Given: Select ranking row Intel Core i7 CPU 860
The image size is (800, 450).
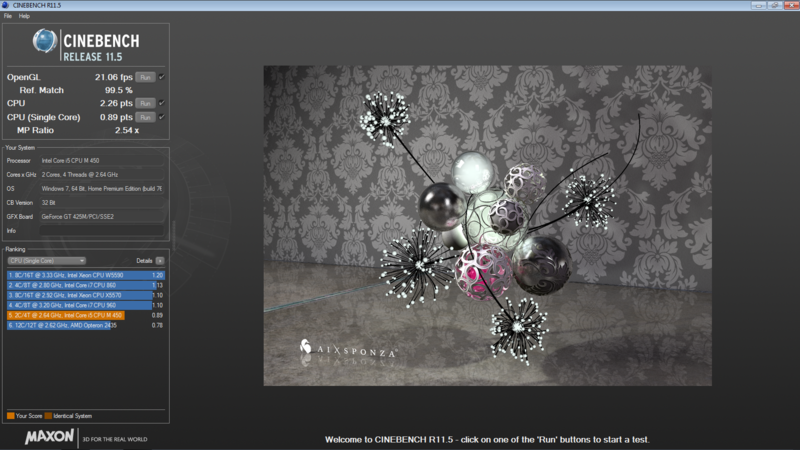Looking at the screenshot, I should click(x=86, y=285).
